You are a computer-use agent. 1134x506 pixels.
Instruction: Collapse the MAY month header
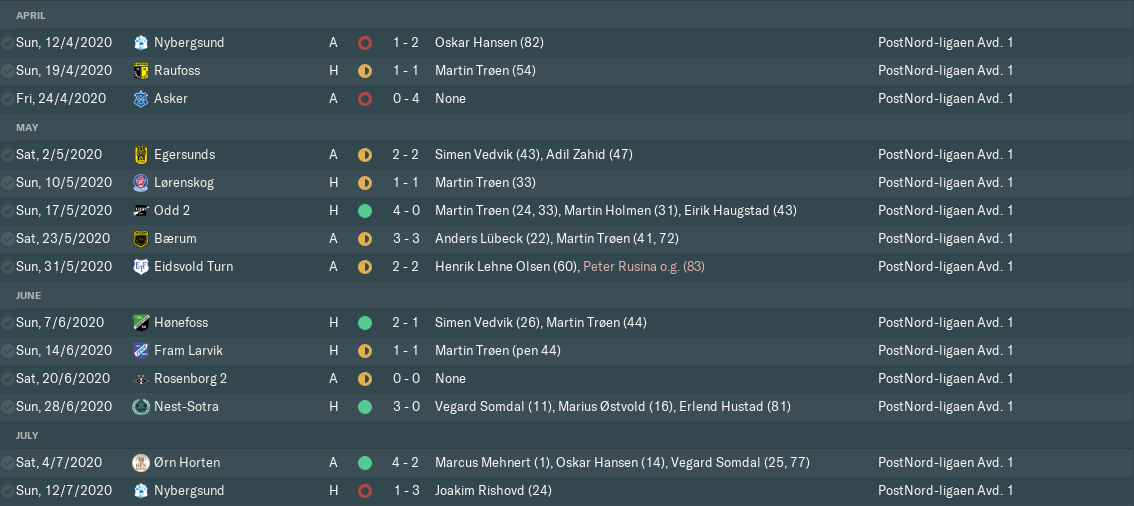[27, 128]
